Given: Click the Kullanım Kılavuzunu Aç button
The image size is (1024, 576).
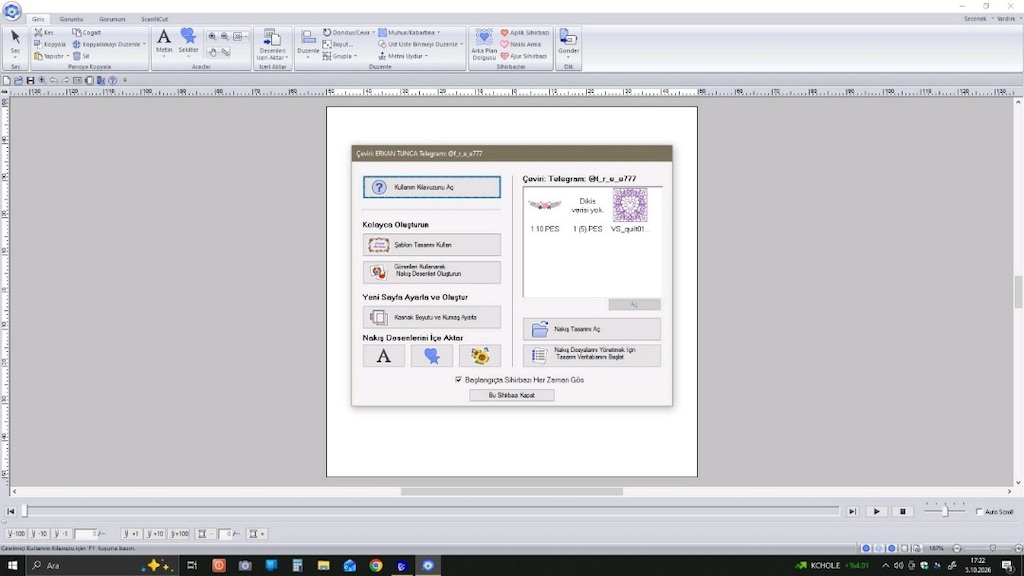Looking at the screenshot, I should [x=432, y=187].
